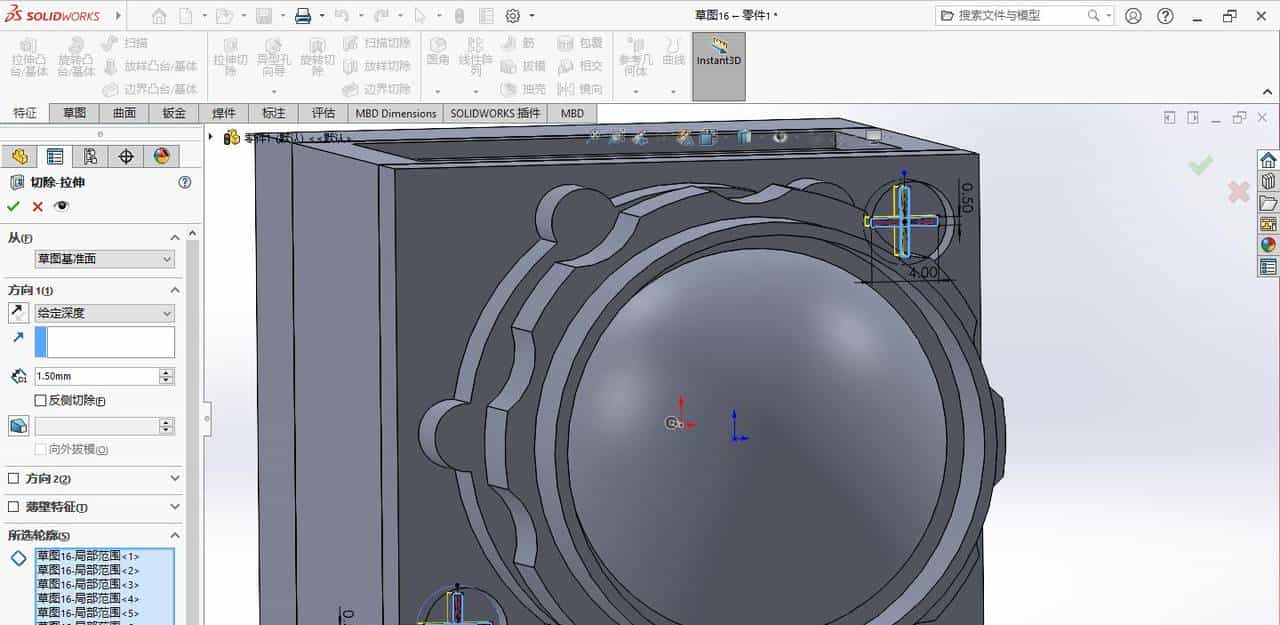Confirm the 切除-拉伸 feature with green check

[x=14, y=206]
